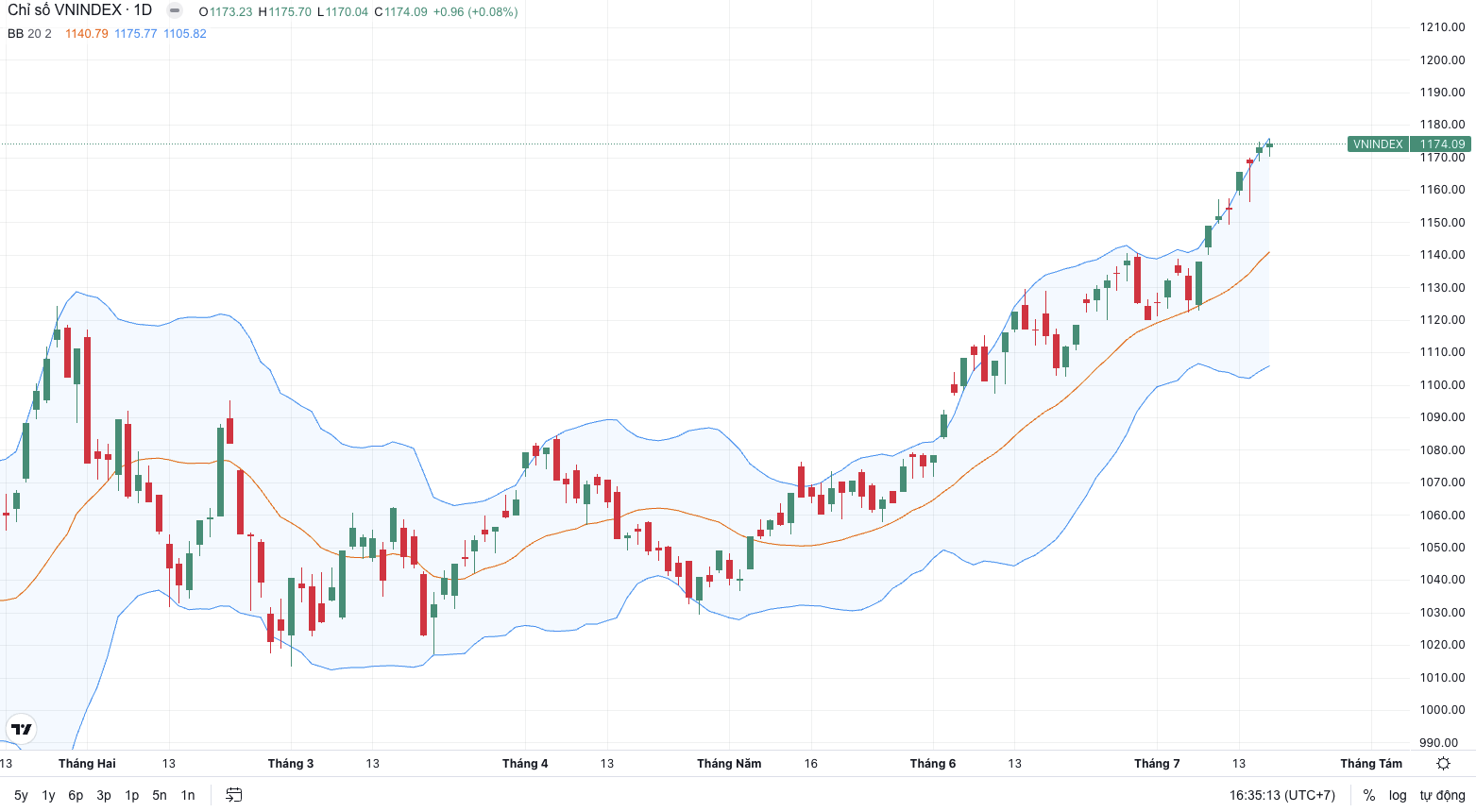Viewport: 1476px width, 812px height.
Task: Click the Tháng 3 time axis label
Action: pyautogui.click(x=291, y=763)
